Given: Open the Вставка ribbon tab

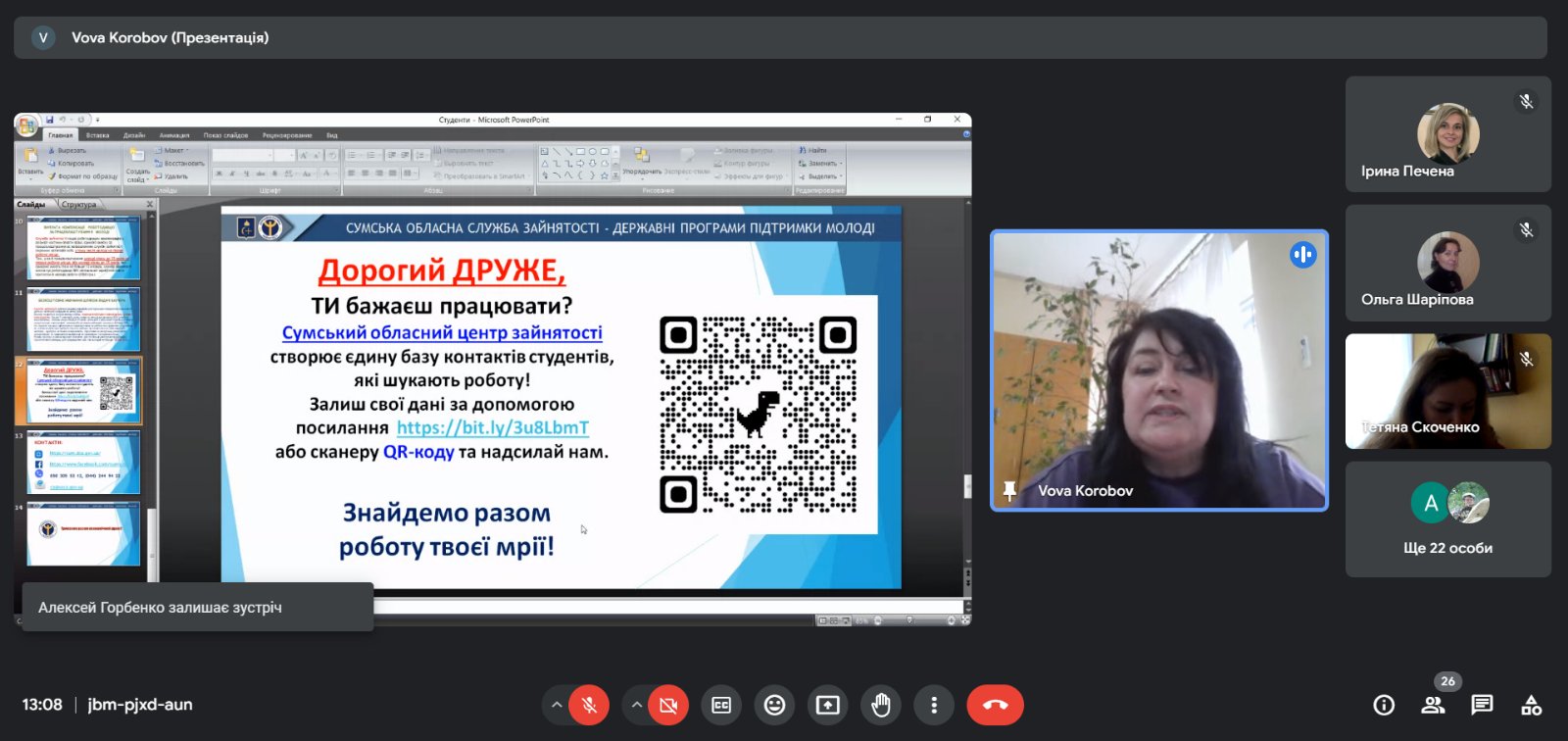Looking at the screenshot, I should point(98,135).
